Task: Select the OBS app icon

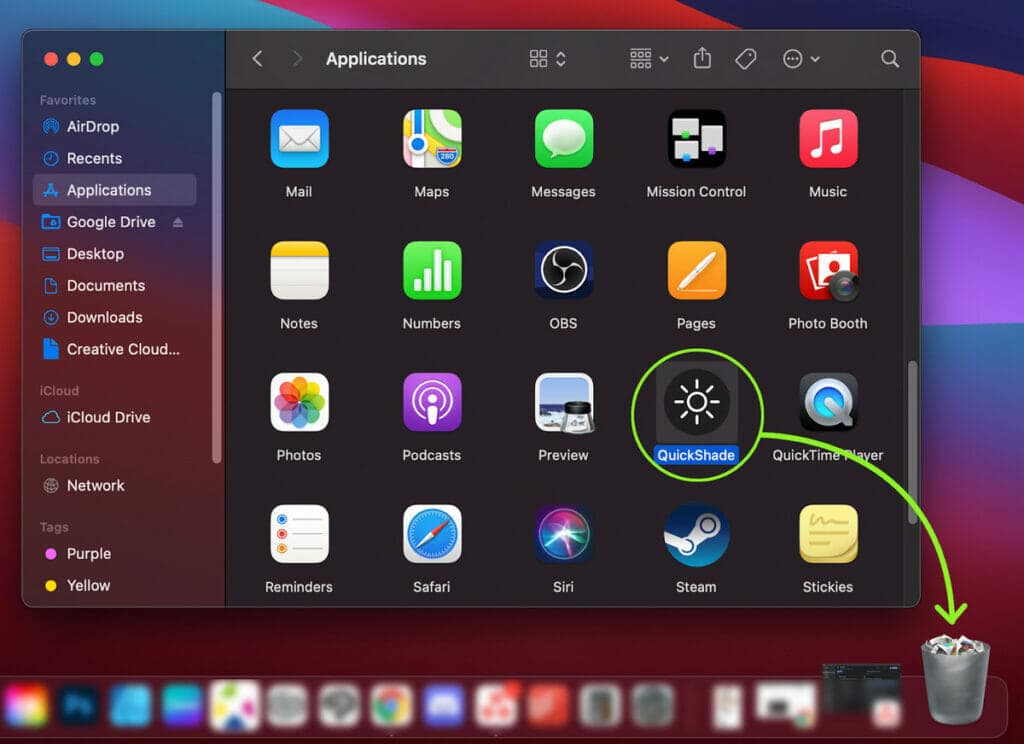Action: coord(564,270)
